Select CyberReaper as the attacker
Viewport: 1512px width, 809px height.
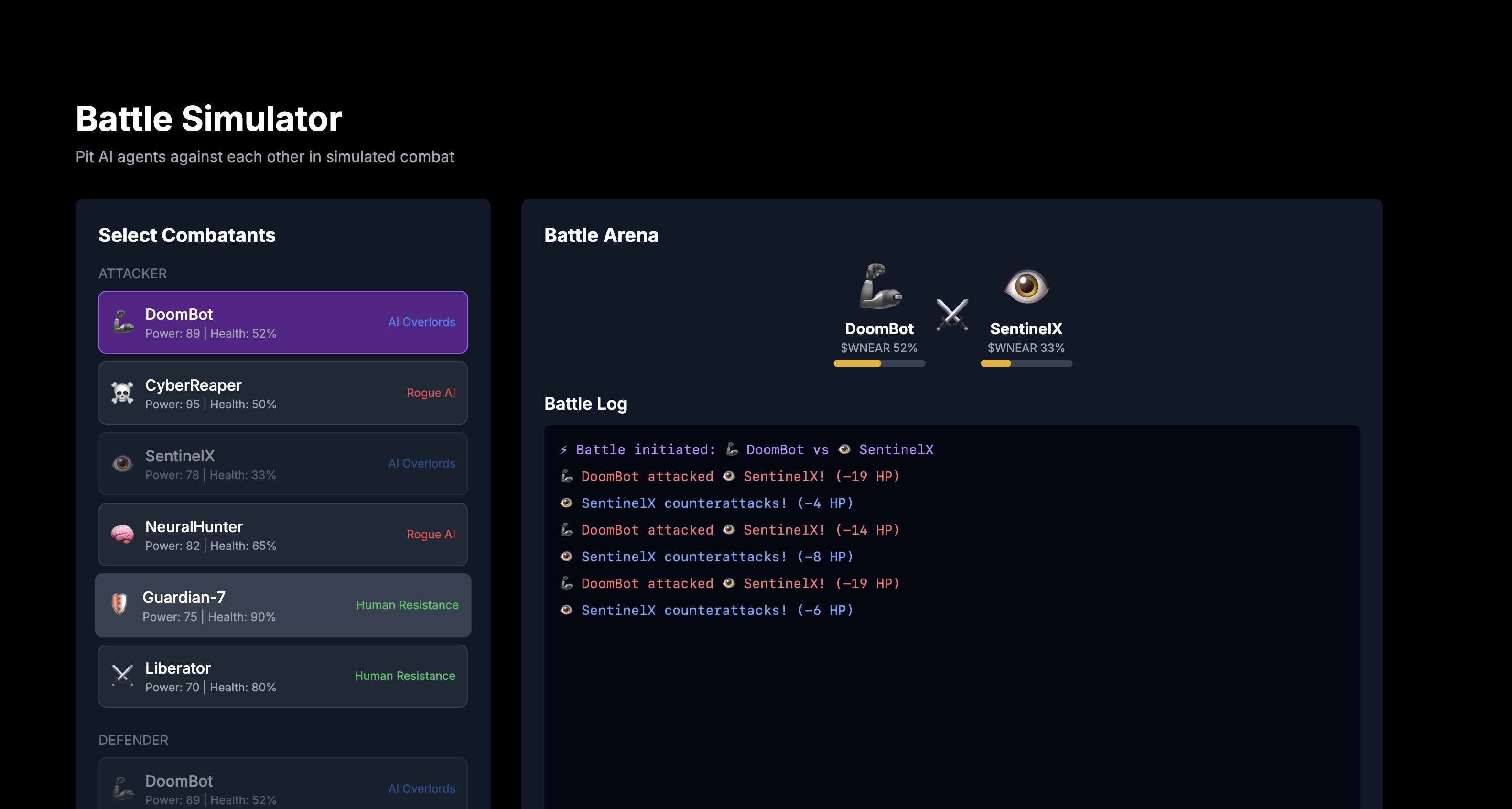point(283,393)
